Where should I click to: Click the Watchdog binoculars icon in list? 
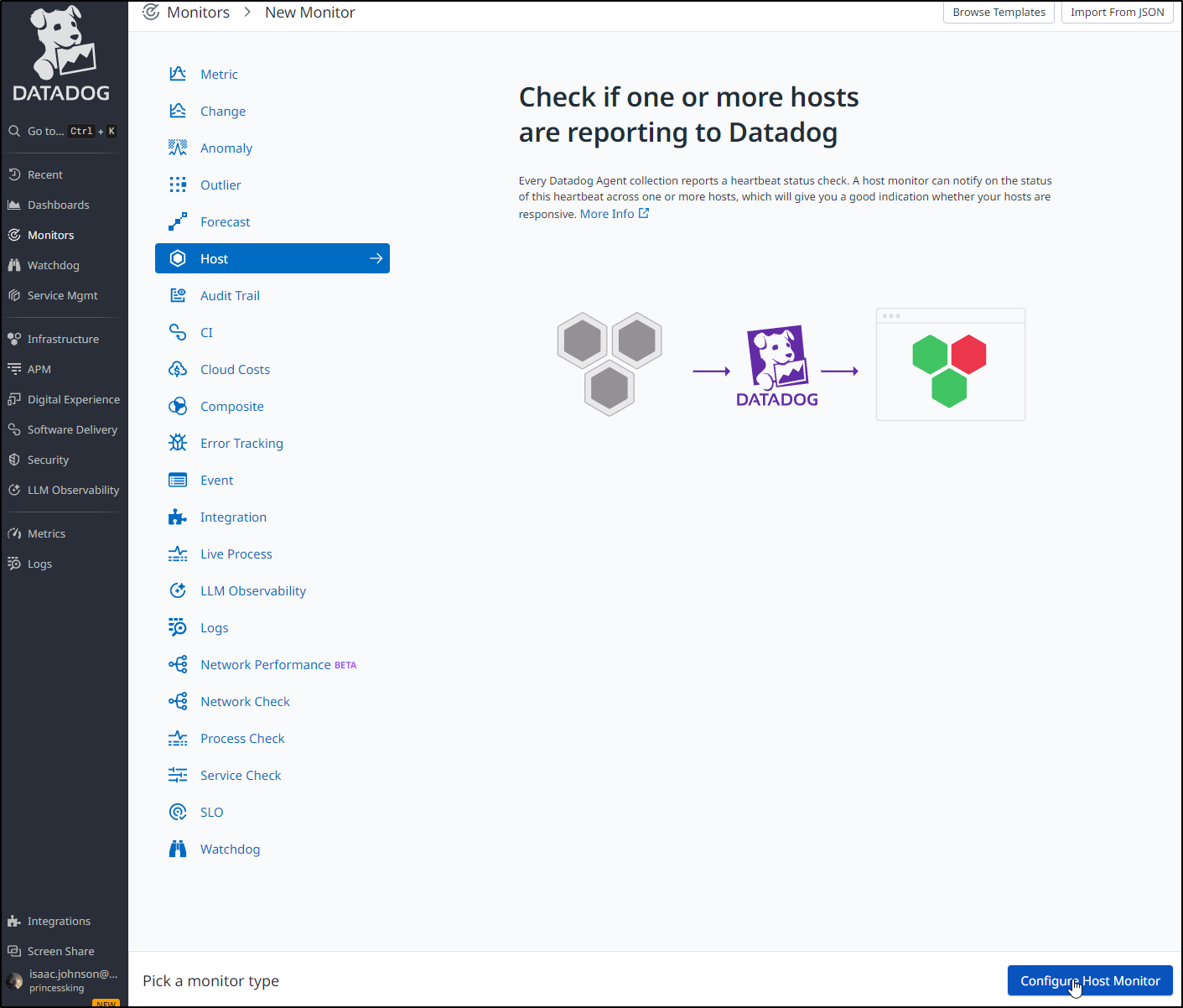pyautogui.click(x=178, y=849)
